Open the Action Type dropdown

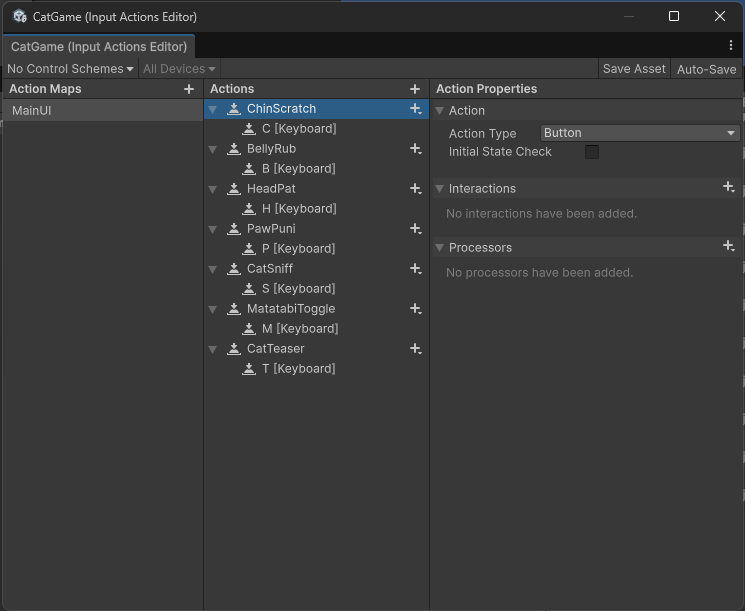[639, 133]
